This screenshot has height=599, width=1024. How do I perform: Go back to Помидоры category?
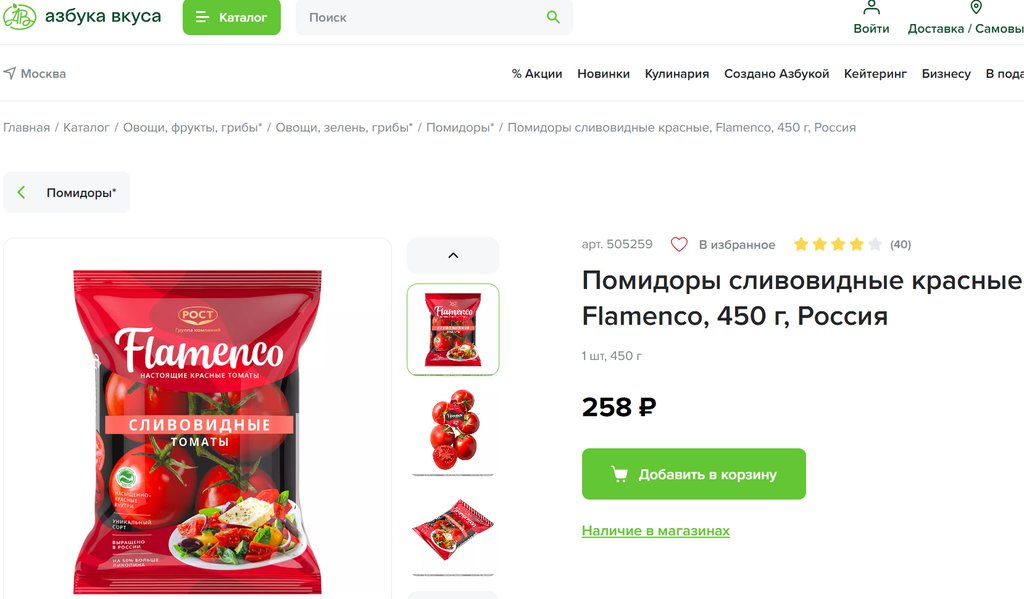67,192
